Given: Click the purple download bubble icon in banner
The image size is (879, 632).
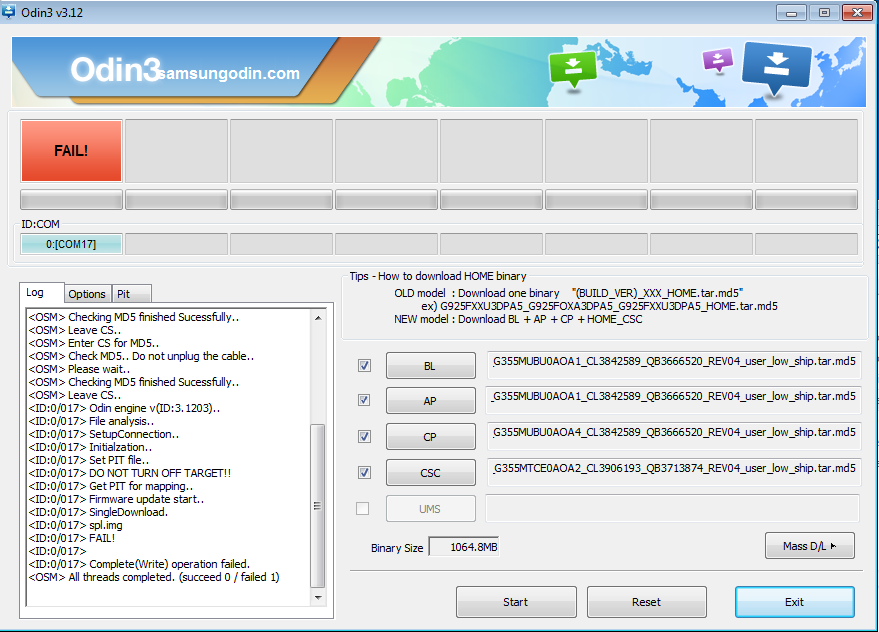Looking at the screenshot, I should pos(717,60).
